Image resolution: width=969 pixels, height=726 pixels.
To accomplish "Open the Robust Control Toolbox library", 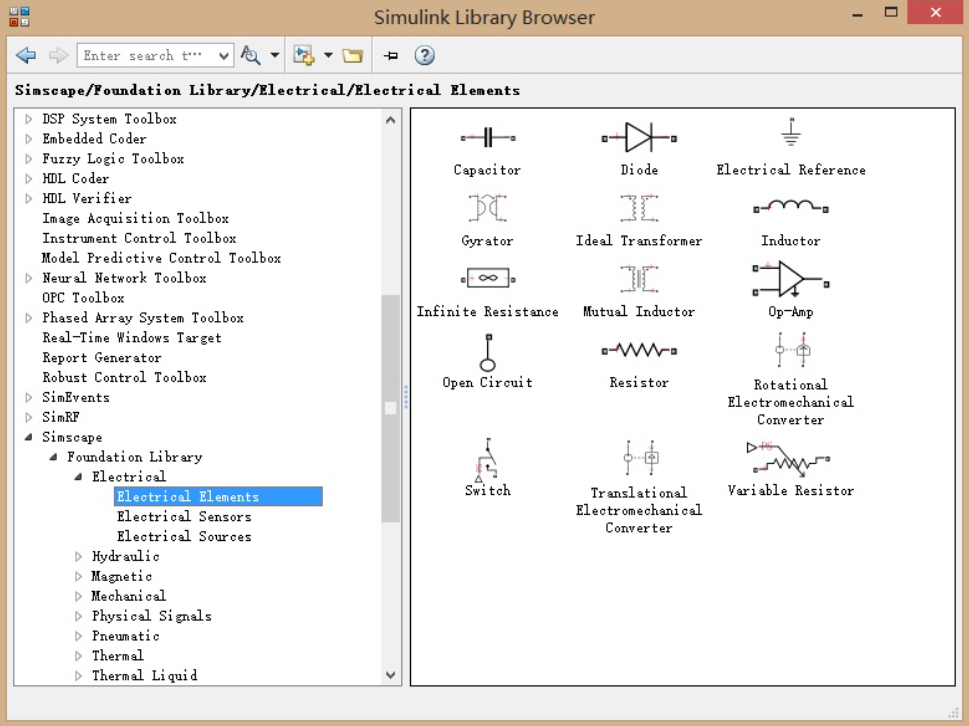I will click(x=124, y=378).
